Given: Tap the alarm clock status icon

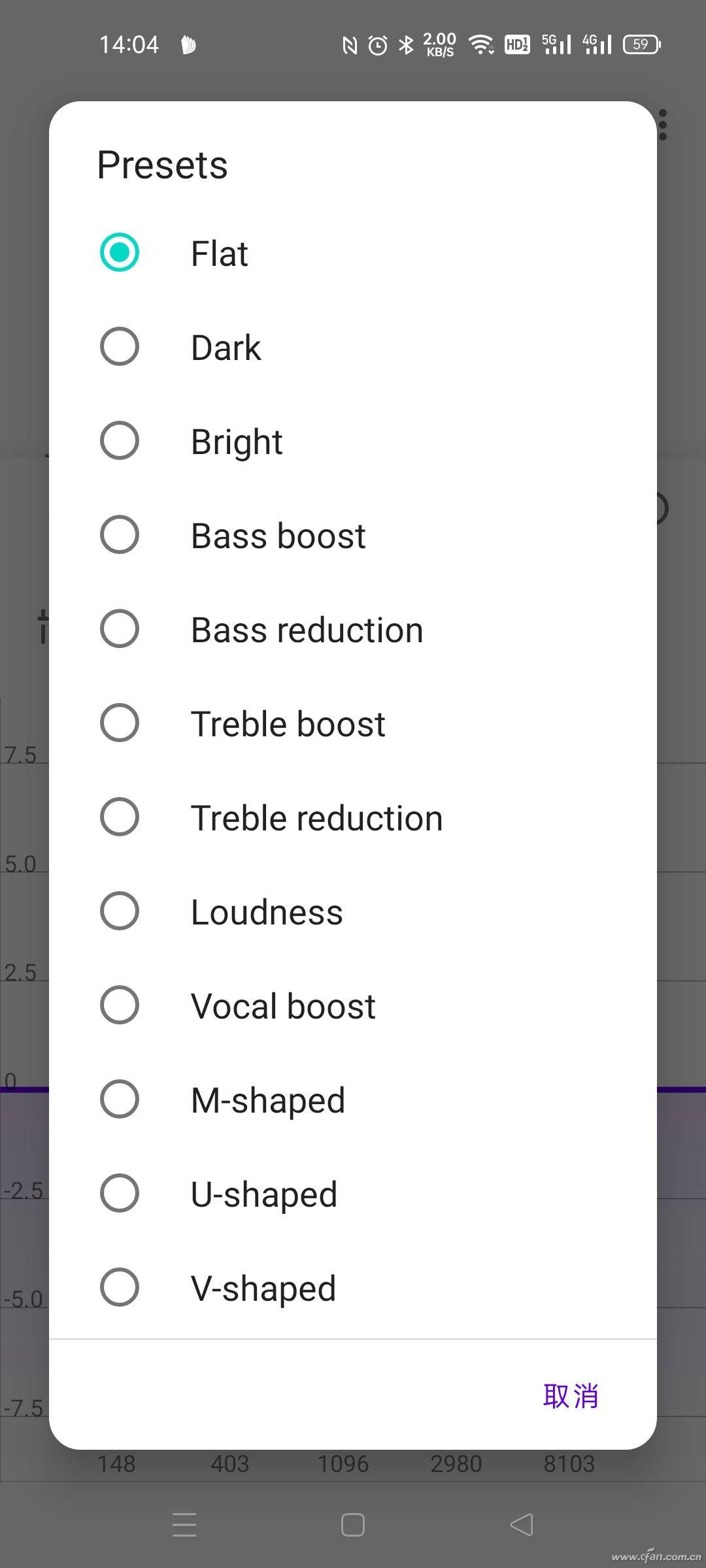Looking at the screenshot, I should (x=378, y=44).
